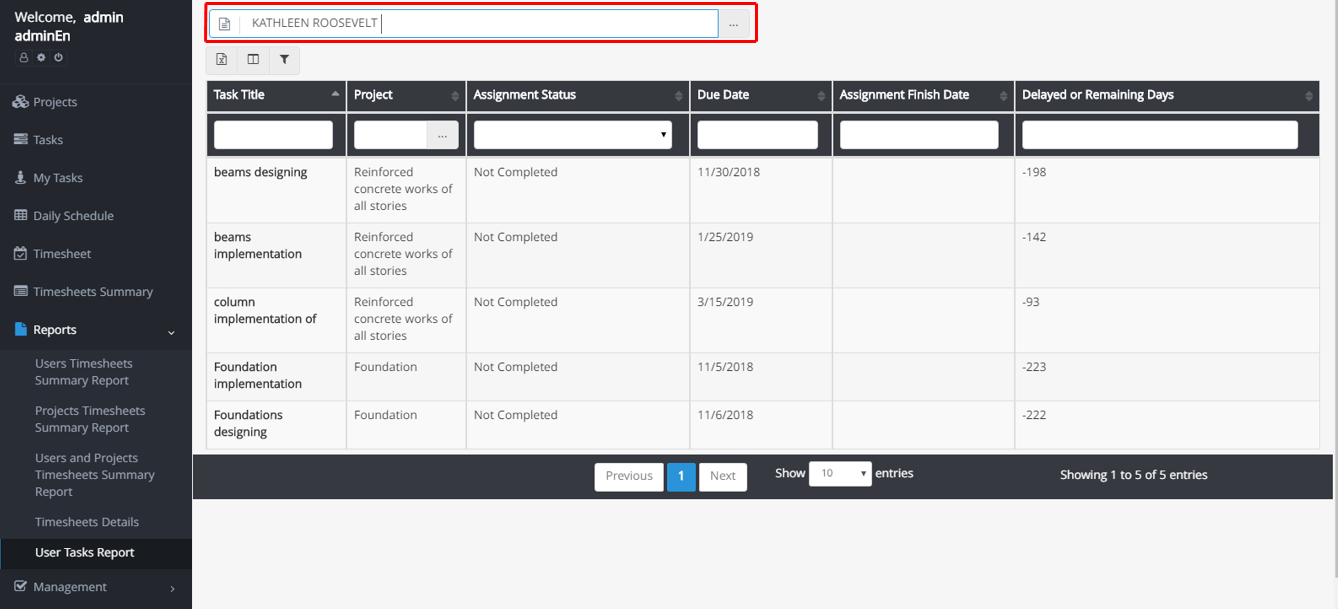Open Timesheets Details report
Image resolution: width=1338 pixels, height=609 pixels.
coord(87,522)
